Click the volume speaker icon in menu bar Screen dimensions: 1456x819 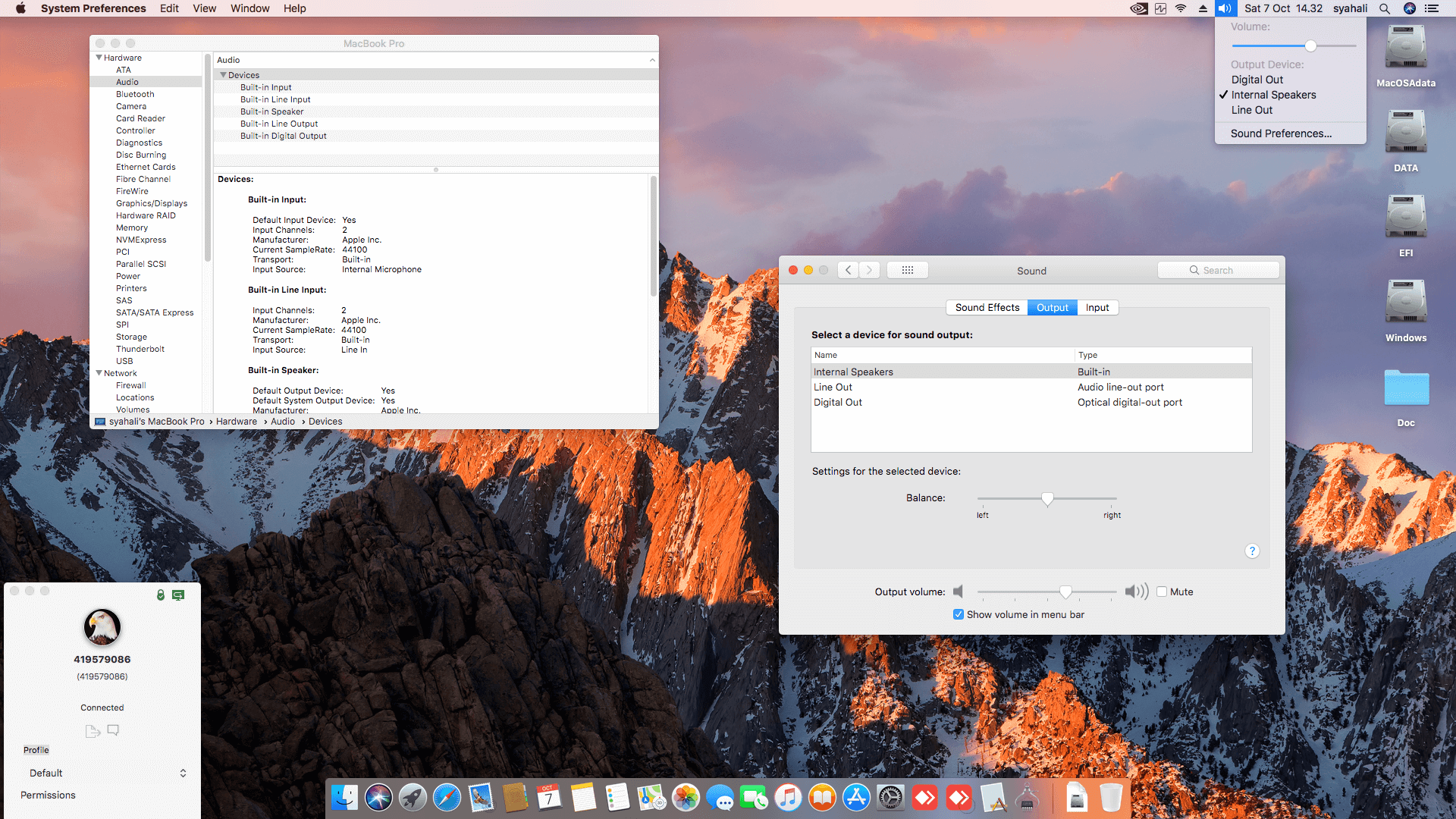pyautogui.click(x=1225, y=8)
